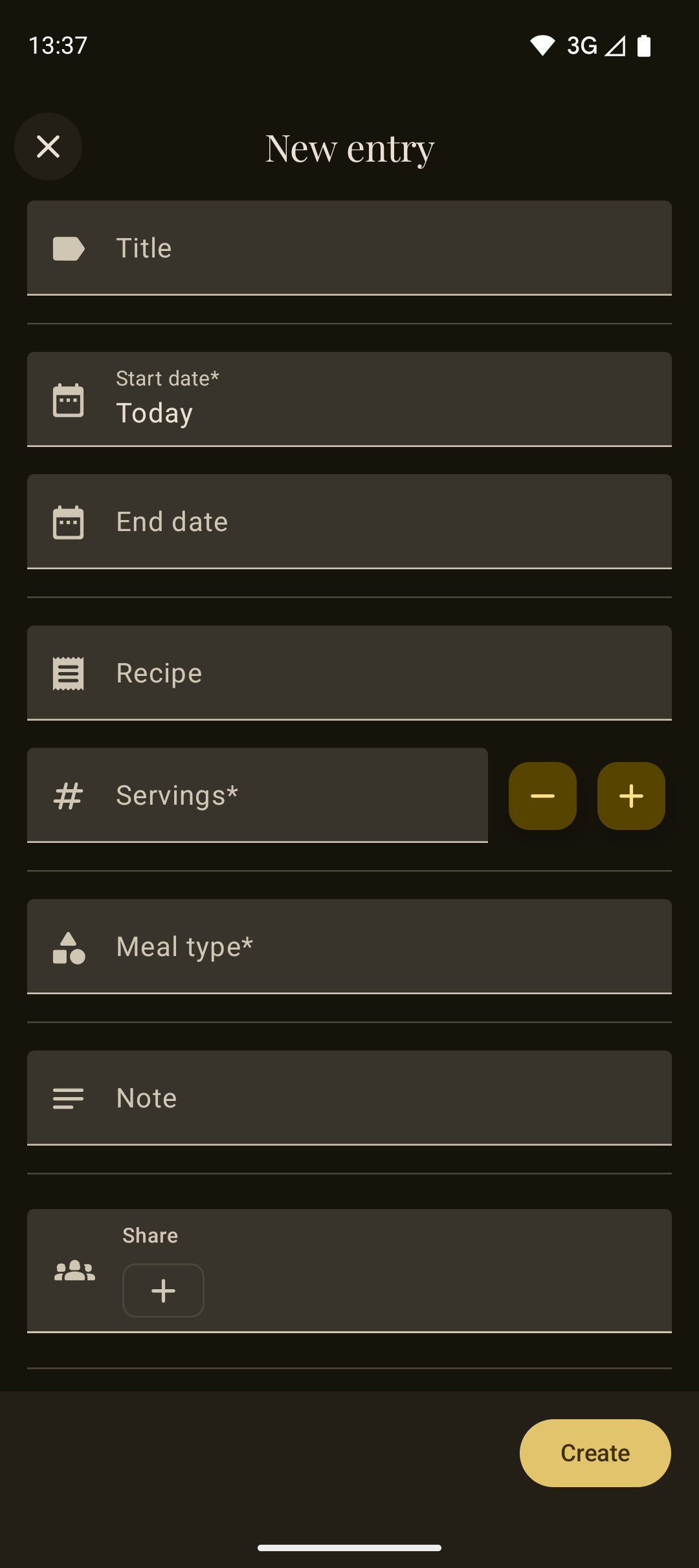Screen dimensions: 699x1568
Task: Open the Meal type dropdown
Action: pos(388,946)
